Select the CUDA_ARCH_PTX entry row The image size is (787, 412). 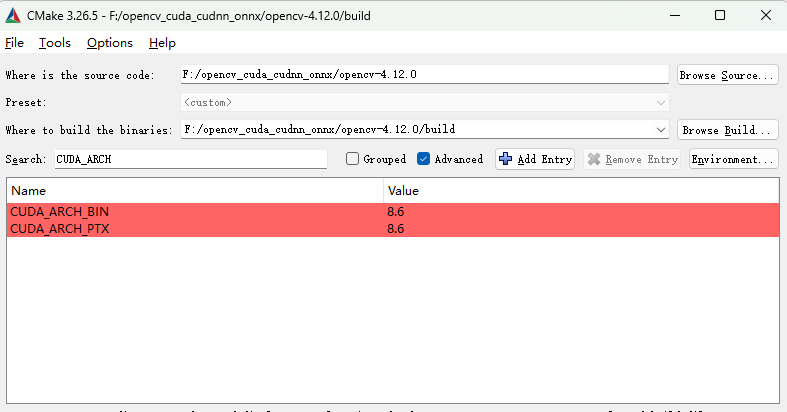coord(196,229)
